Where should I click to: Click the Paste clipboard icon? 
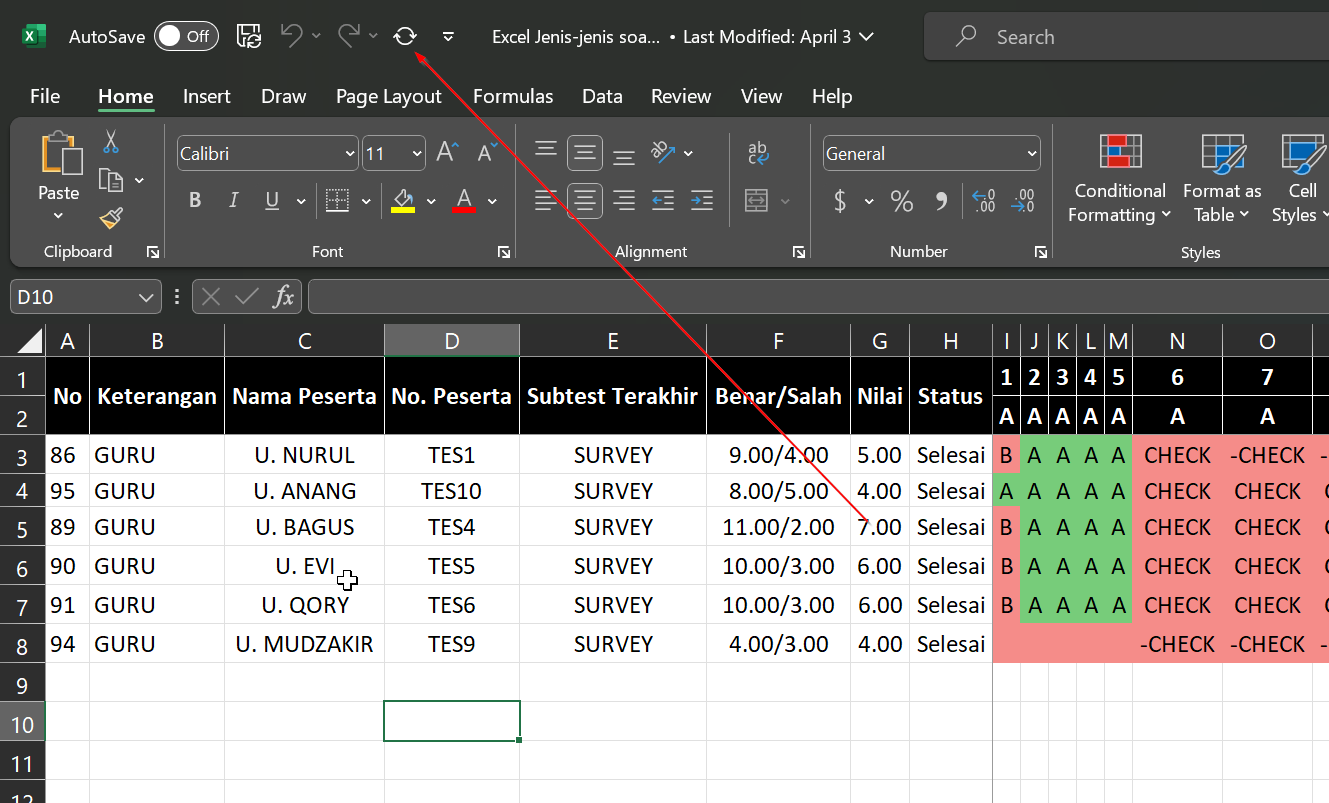pyautogui.click(x=61, y=154)
